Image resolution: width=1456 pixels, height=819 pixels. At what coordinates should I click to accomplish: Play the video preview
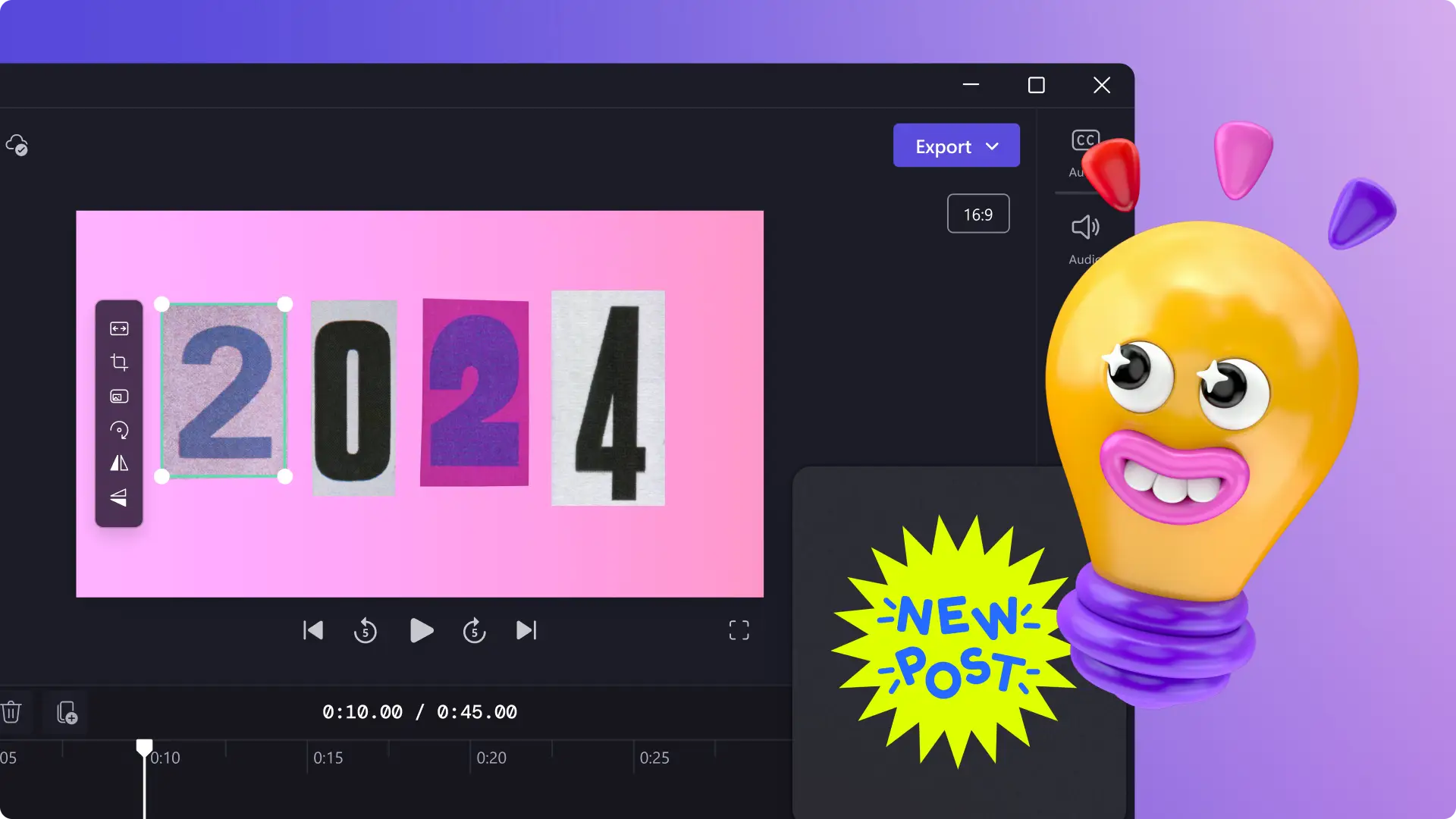(x=422, y=630)
